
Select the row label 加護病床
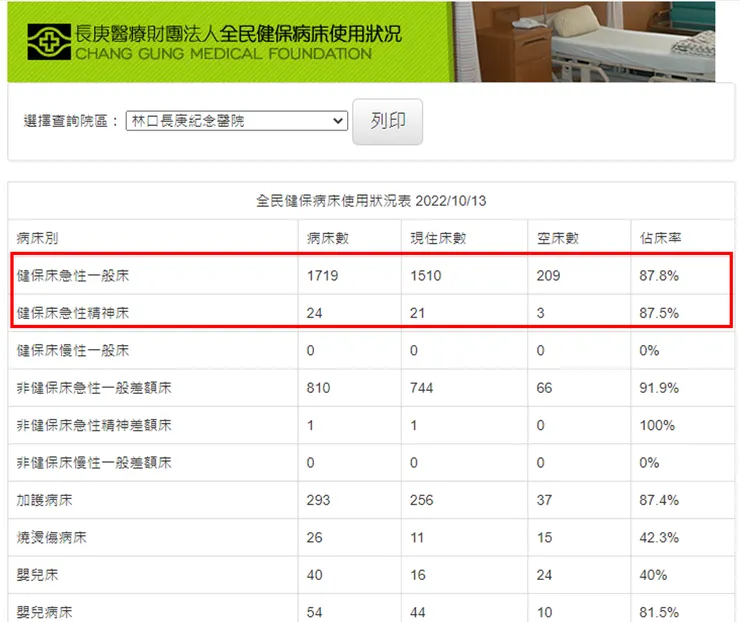[44, 500]
